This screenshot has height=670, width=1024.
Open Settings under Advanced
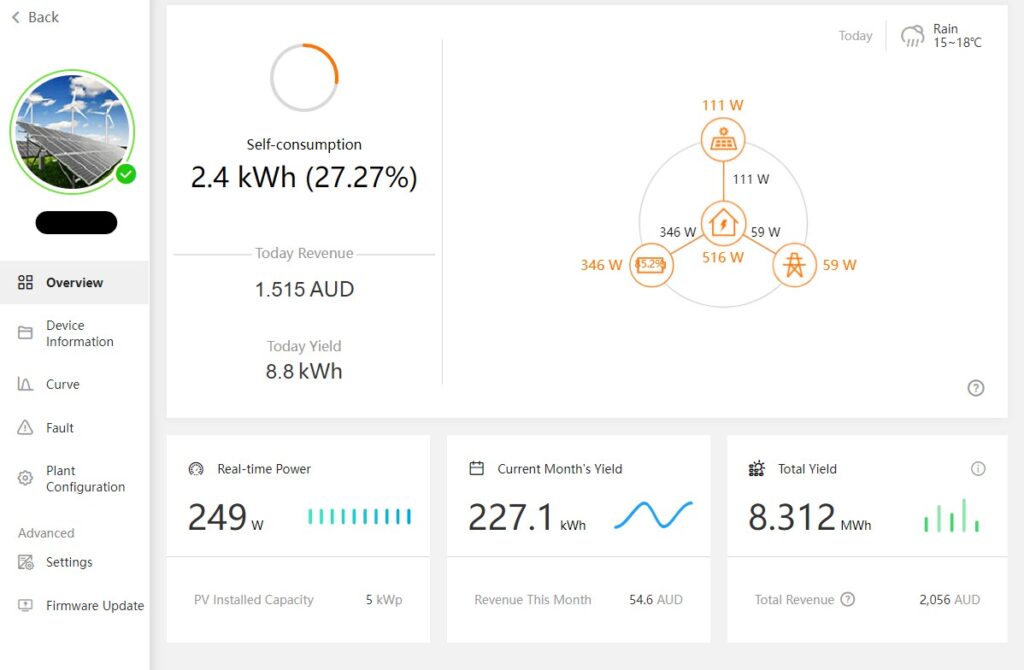(69, 563)
